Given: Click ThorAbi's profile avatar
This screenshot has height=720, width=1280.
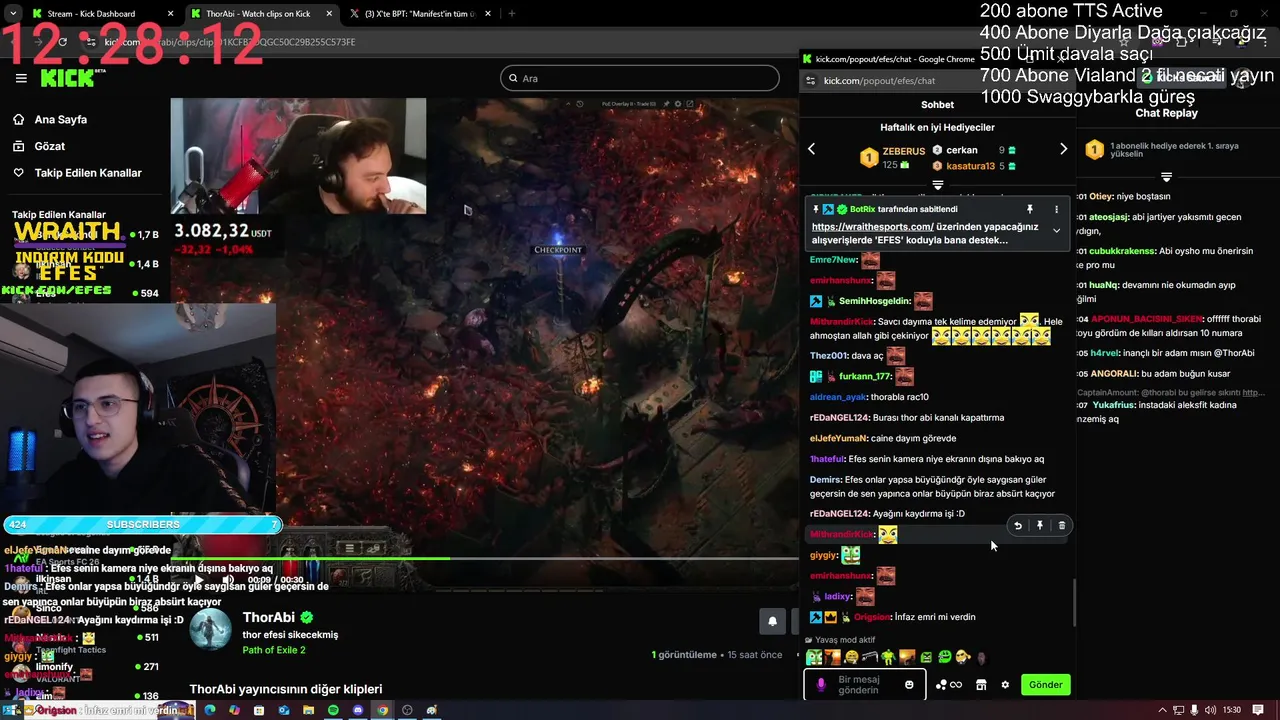Looking at the screenshot, I should [x=211, y=631].
